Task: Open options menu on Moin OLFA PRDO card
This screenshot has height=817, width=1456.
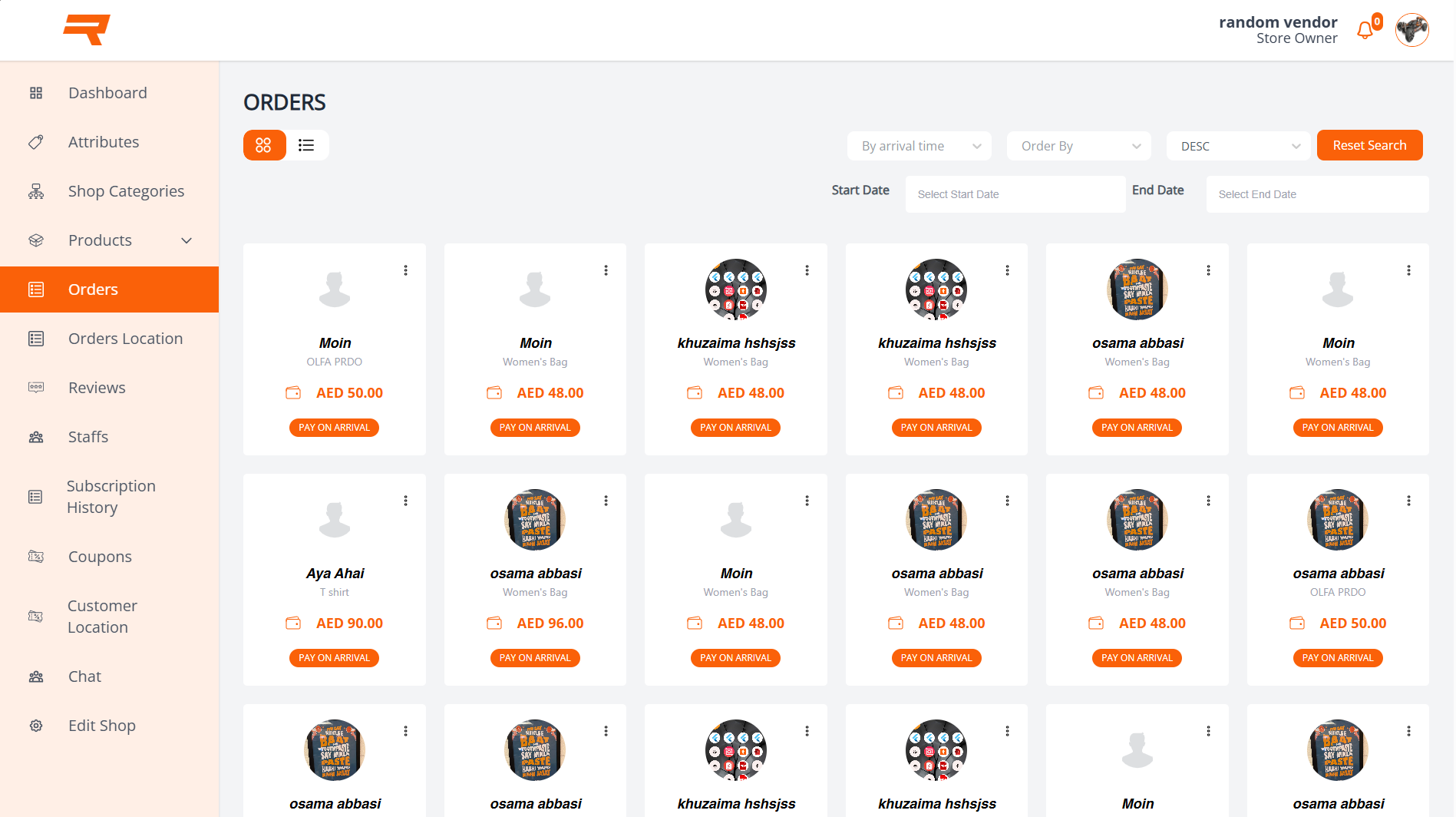Action: pyautogui.click(x=406, y=270)
